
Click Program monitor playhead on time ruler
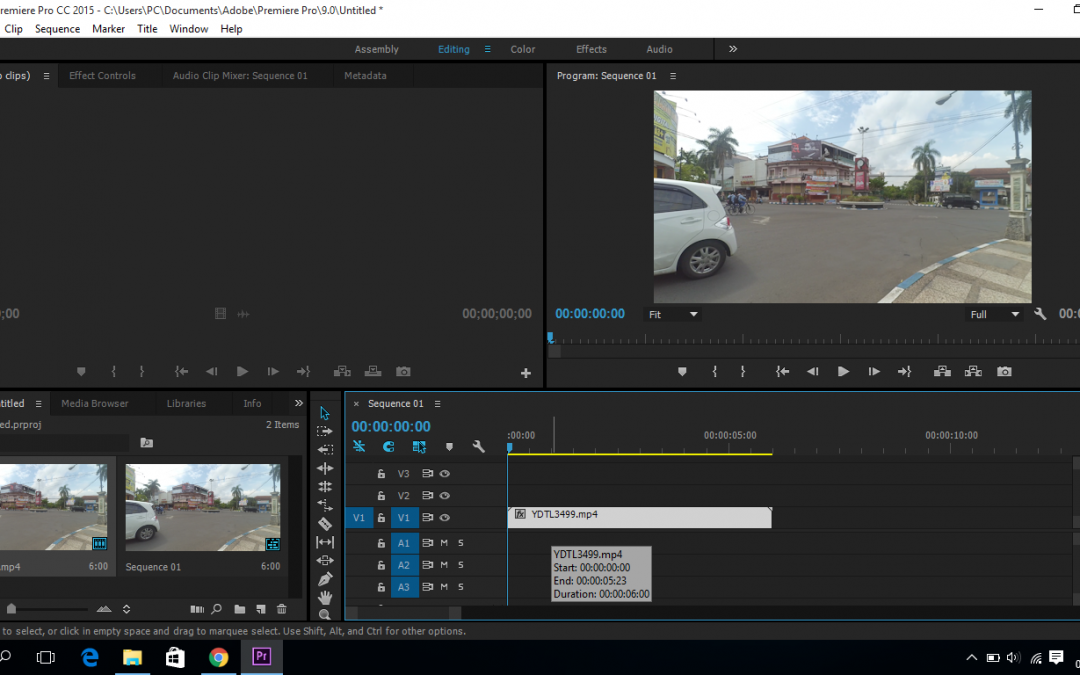click(x=550, y=338)
